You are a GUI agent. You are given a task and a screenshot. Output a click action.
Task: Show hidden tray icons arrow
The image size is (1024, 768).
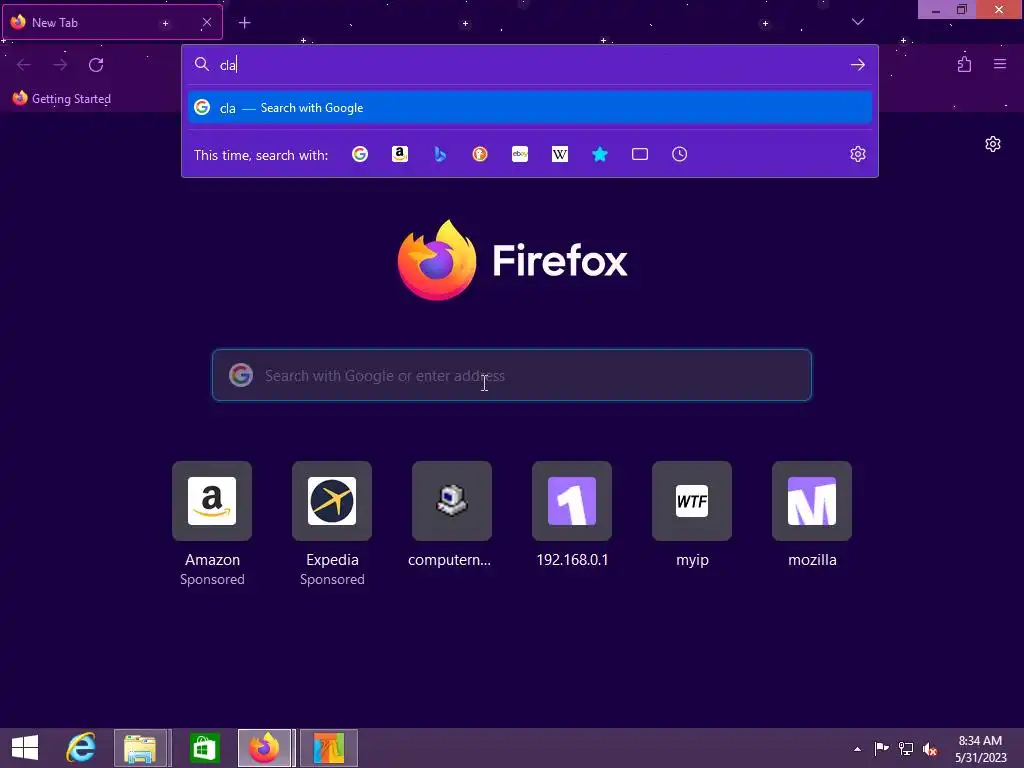point(857,749)
